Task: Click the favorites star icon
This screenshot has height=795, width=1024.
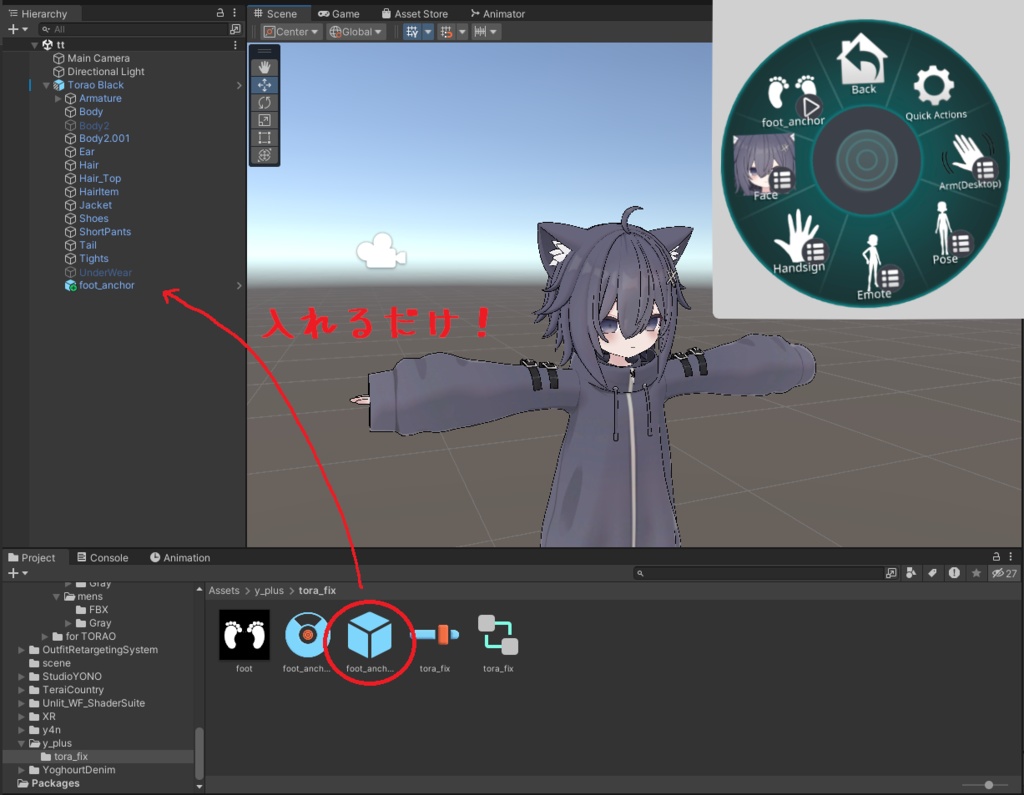Action: coord(976,573)
